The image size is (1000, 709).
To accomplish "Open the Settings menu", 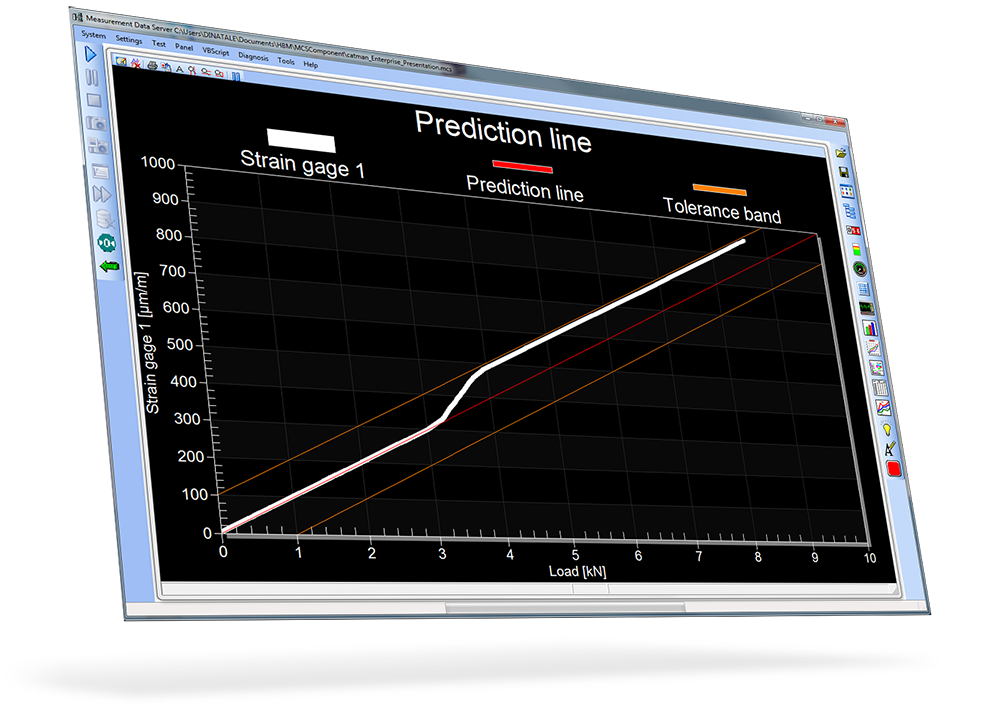I will tap(129, 40).
